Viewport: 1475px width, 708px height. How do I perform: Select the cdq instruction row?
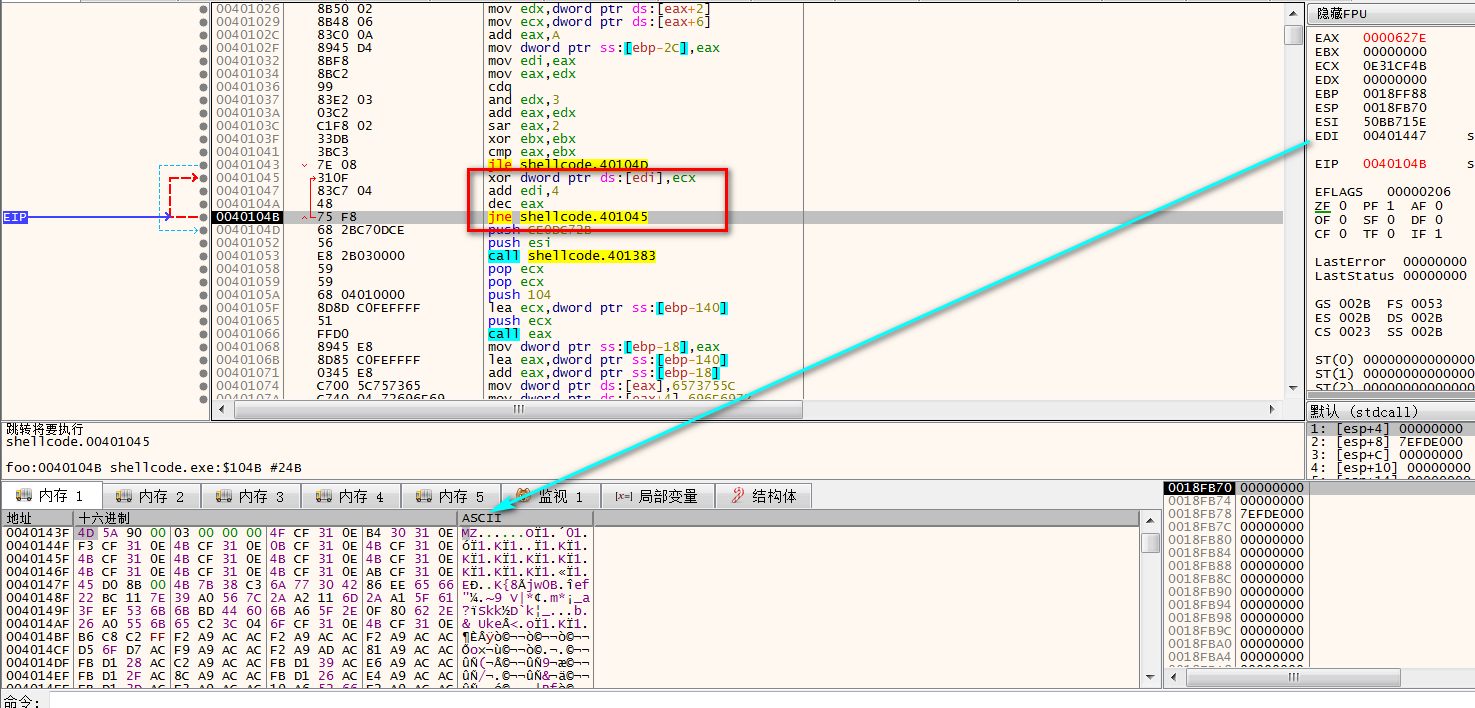[499, 87]
